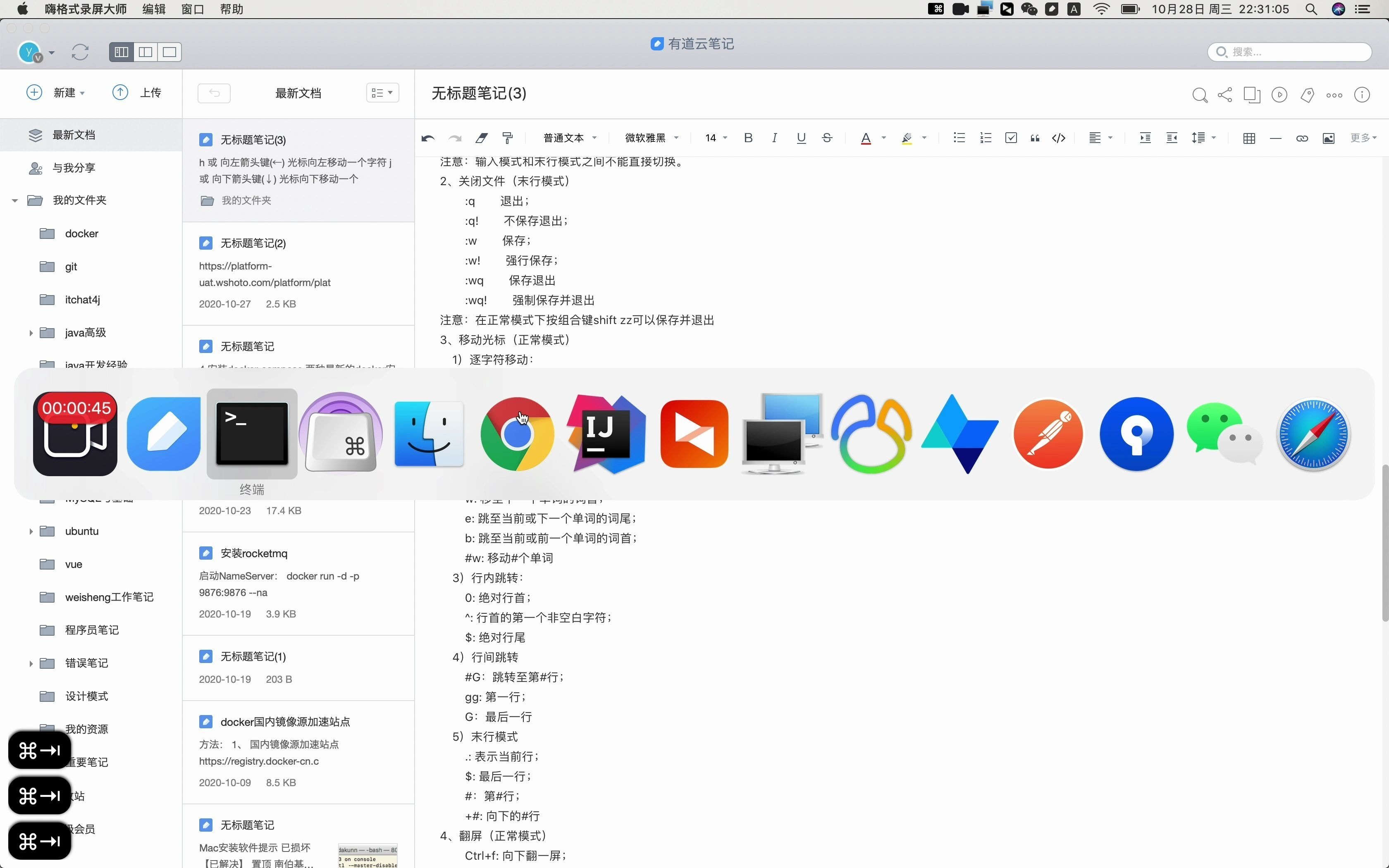Open the highlight color dropdown arrow
This screenshot has height=868, width=1389.
pyautogui.click(x=924, y=138)
